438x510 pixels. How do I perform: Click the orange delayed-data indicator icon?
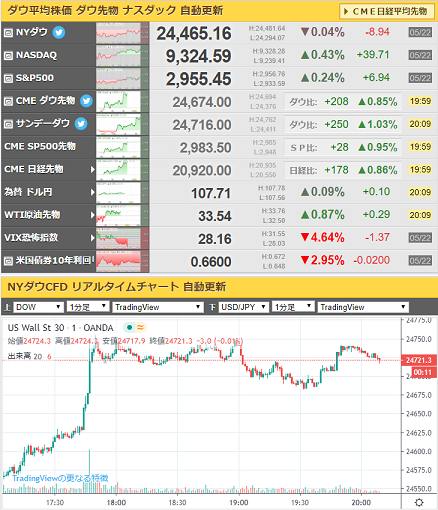pos(140,328)
